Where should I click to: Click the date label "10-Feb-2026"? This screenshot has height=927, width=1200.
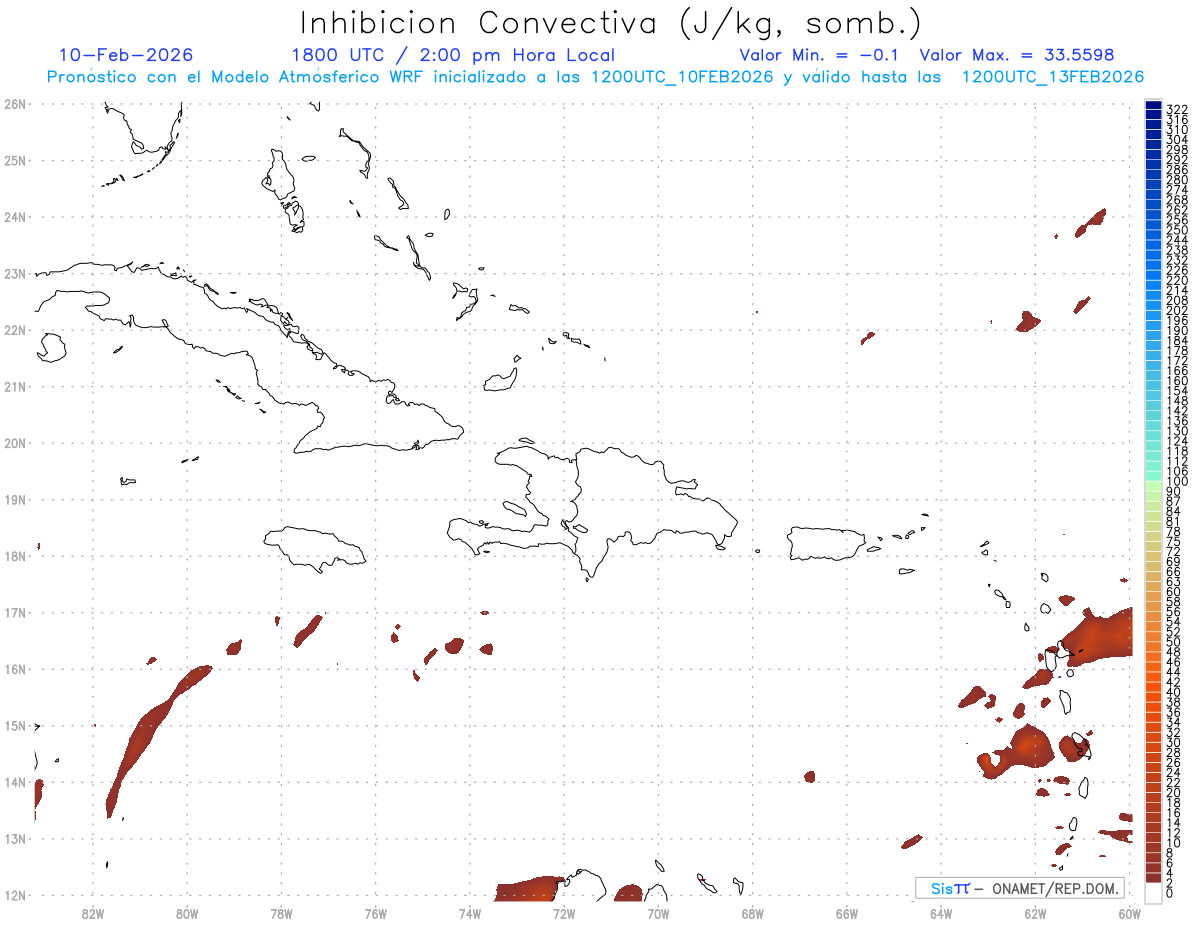126,55
